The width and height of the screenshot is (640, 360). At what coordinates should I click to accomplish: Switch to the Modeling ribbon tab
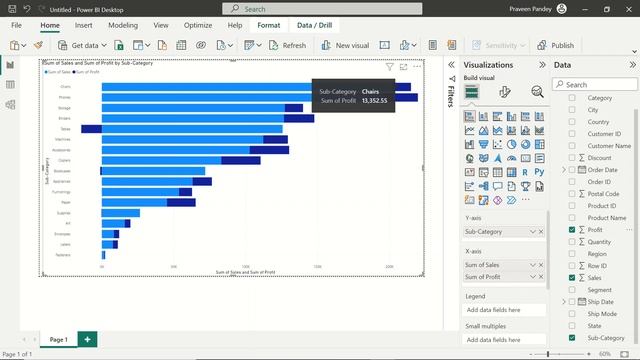click(123, 25)
